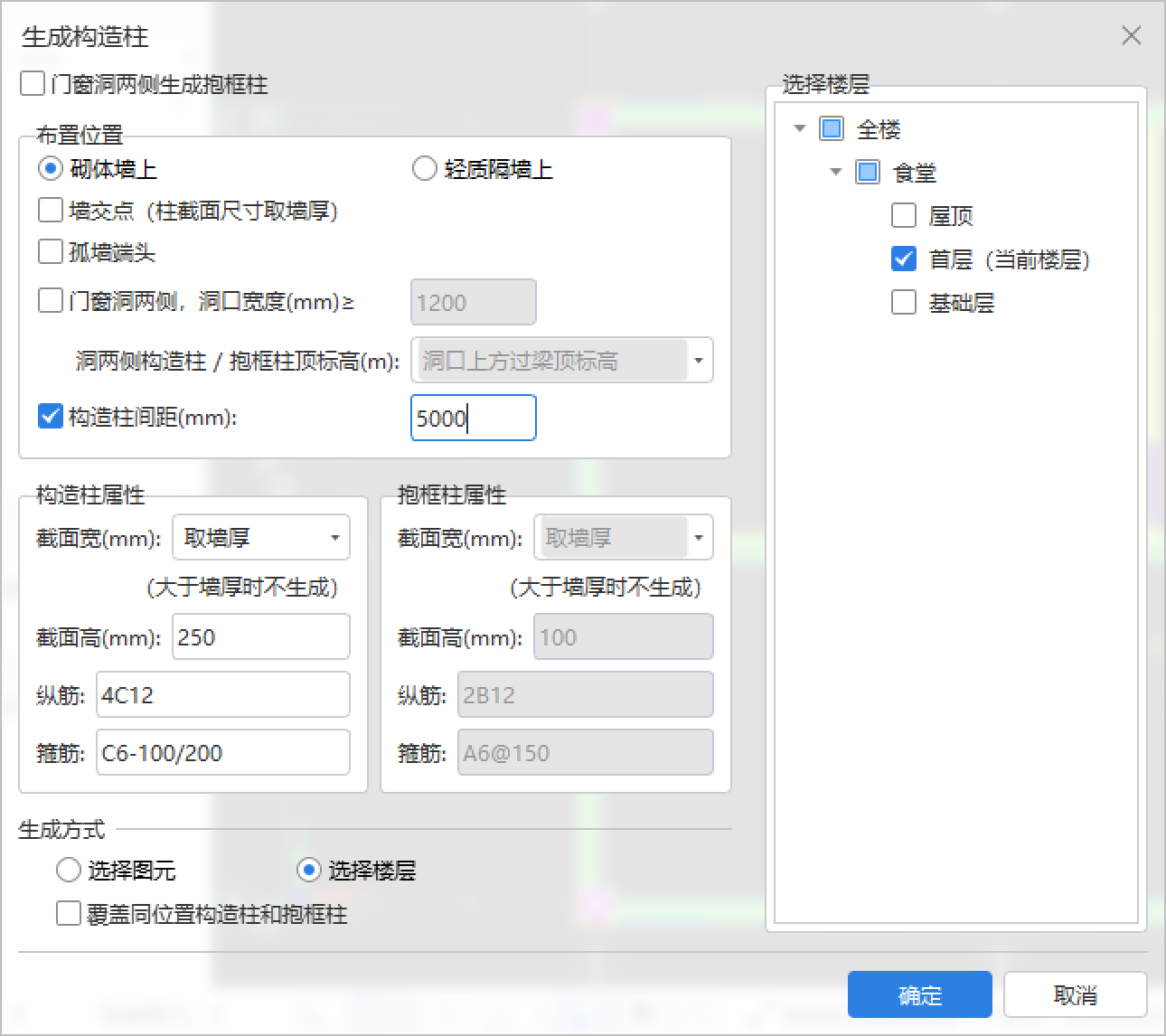This screenshot has width=1166, height=1036.
Task: Check the "屋顶" floor checkbox
Action: (903, 215)
